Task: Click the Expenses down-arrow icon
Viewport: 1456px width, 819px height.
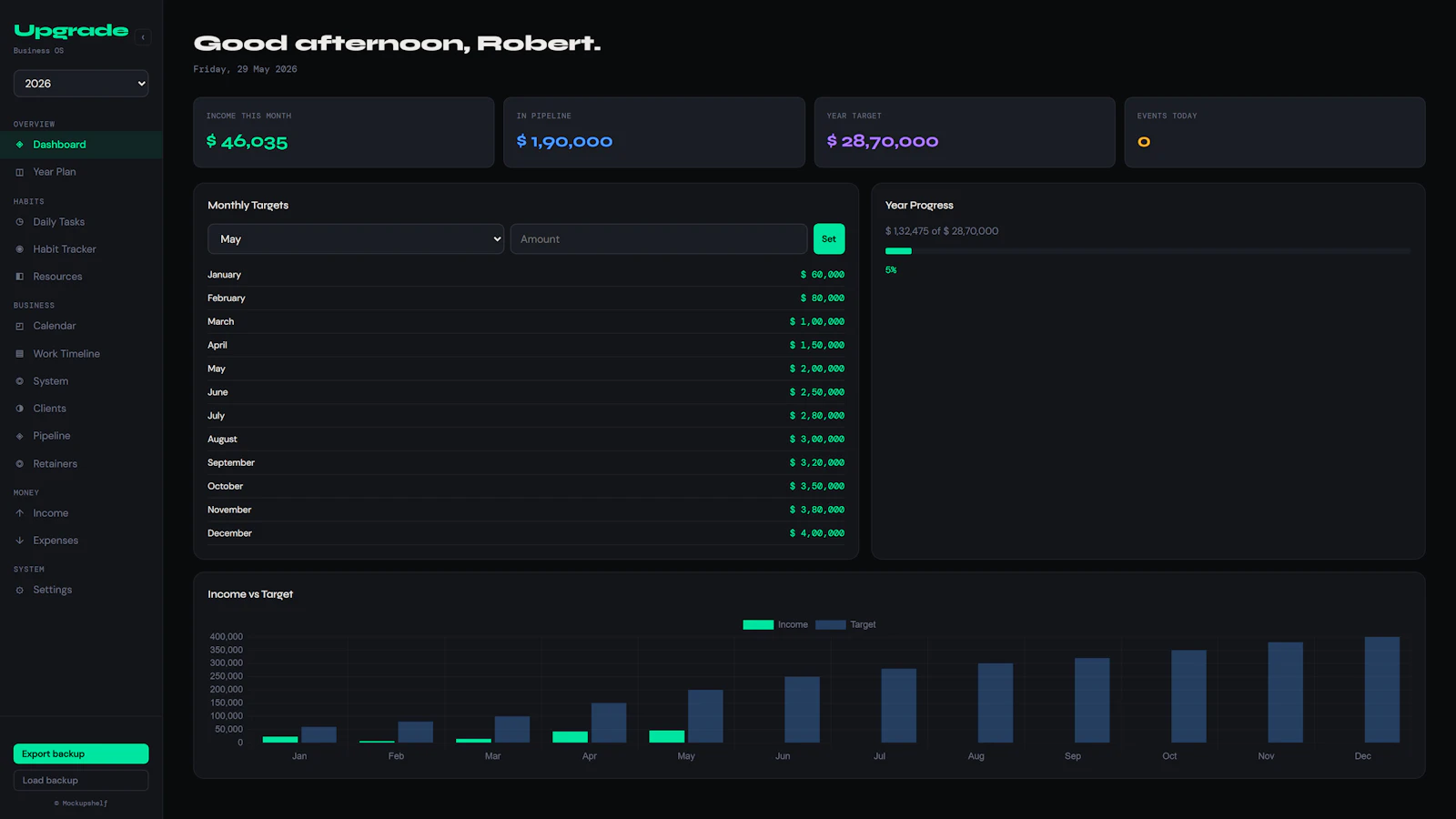Action: click(x=20, y=541)
